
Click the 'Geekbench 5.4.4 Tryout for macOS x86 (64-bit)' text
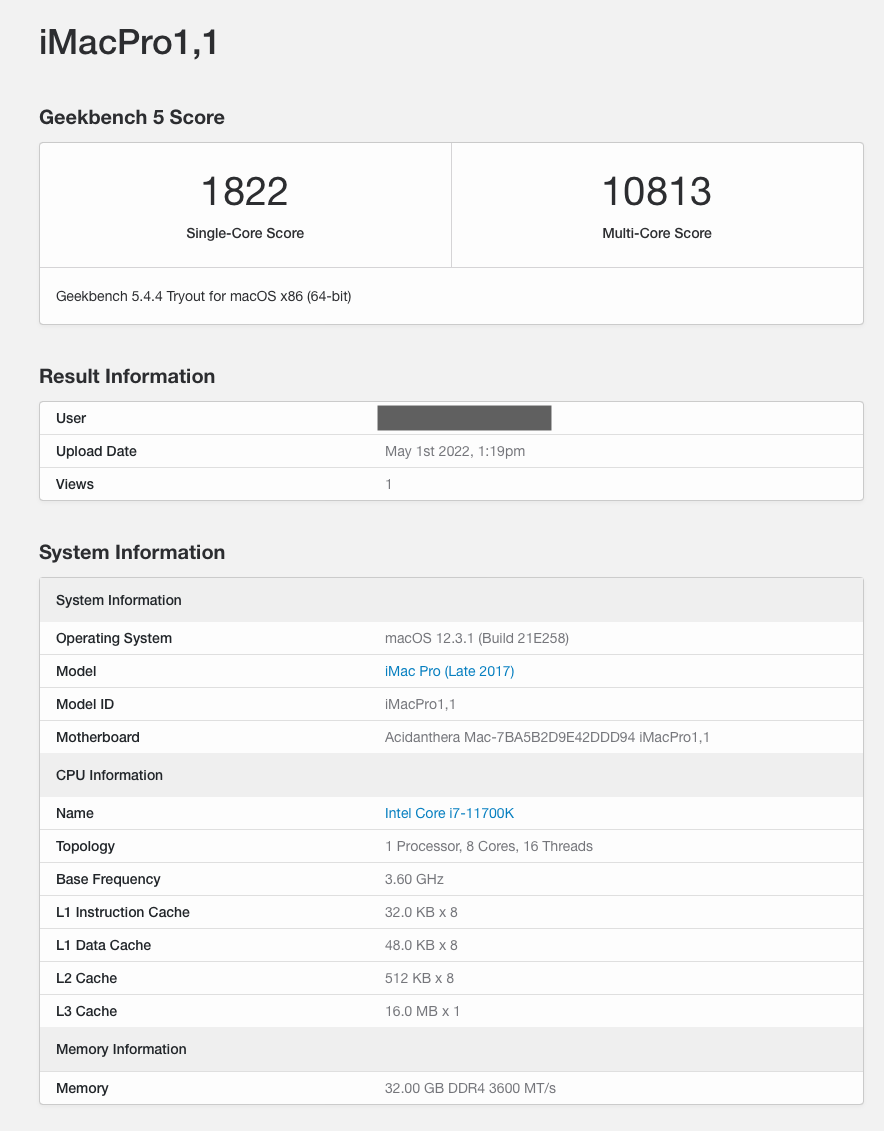[x=203, y=296]
